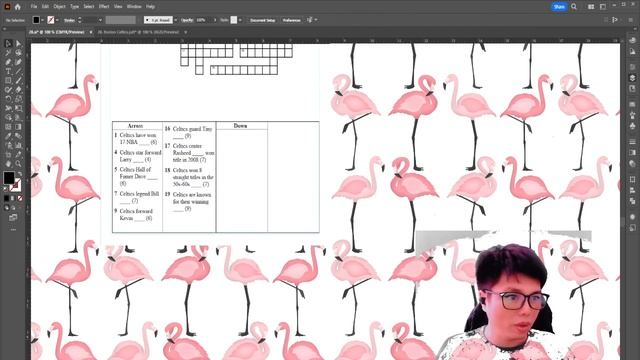Image resolution: width=640 pixels, height=360 pixels.
Task: Click control bar fill color swatch
Action: [36, 20]
